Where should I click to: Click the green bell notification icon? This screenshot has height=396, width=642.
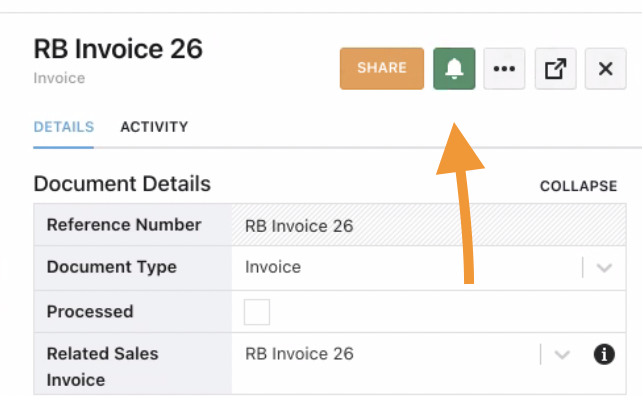[x=454, y=68]
